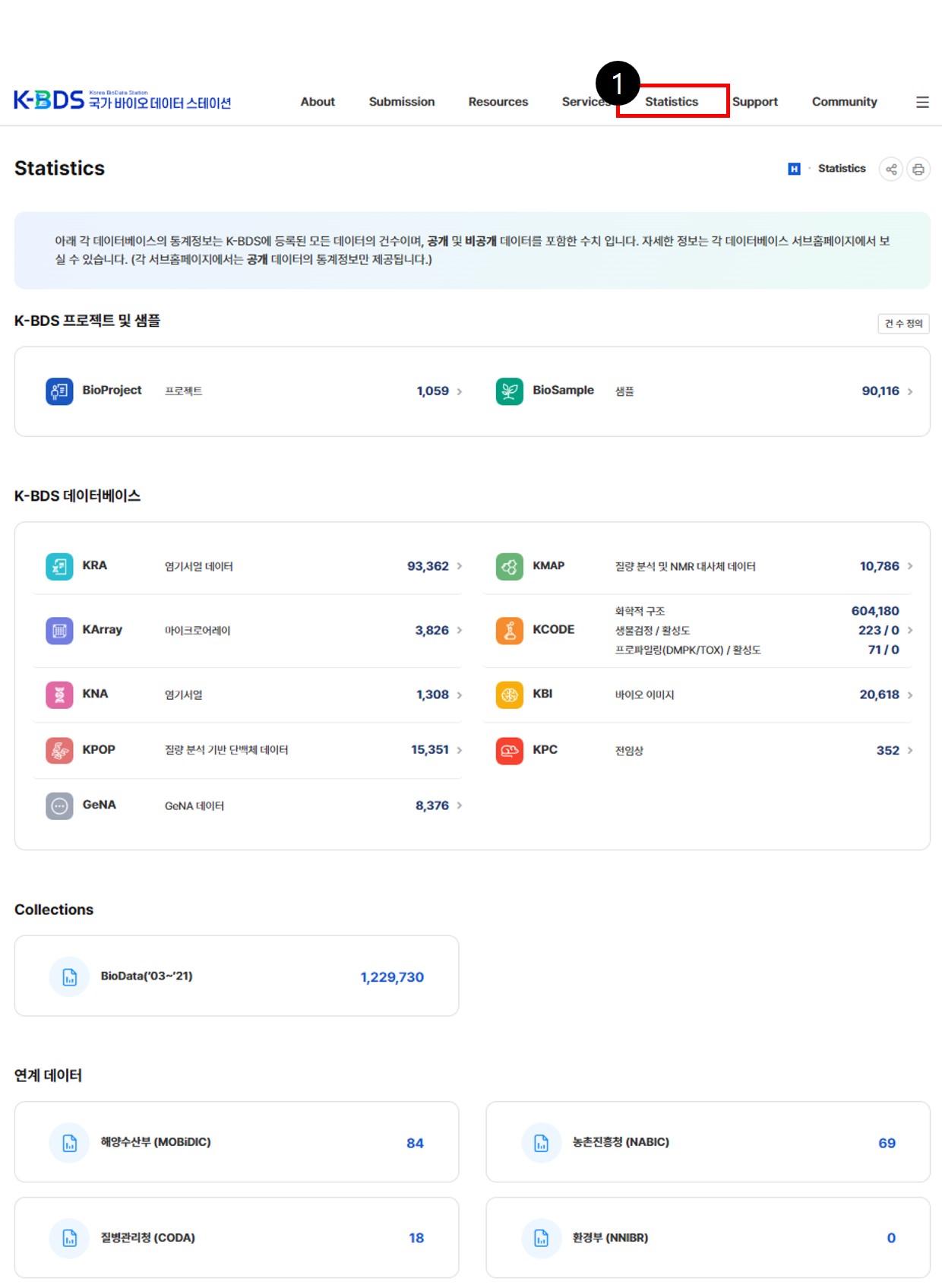Click the KNA database icon
This screenshot has width=942, height=1288.
(59, 695)
